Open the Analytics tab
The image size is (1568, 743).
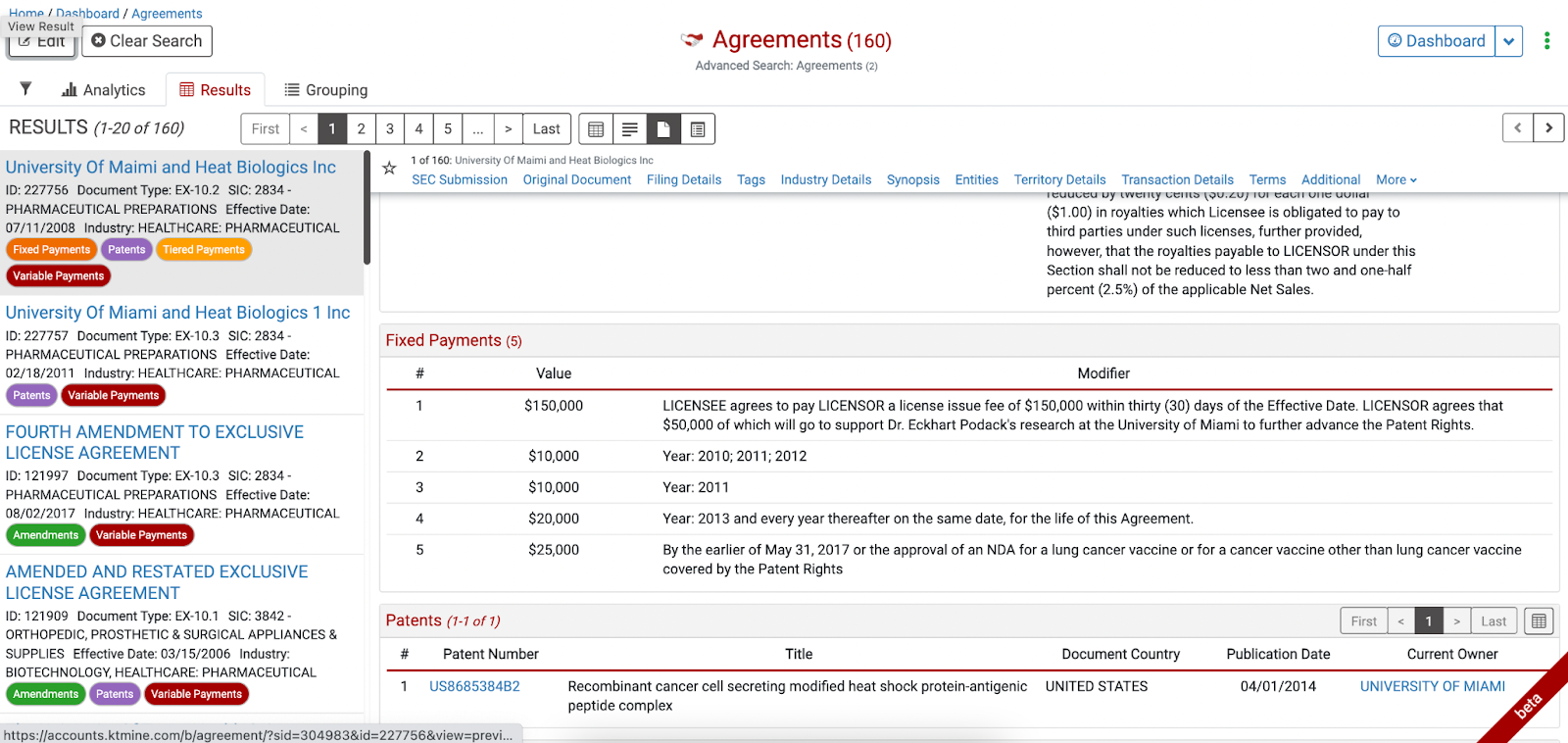click(103, 90)
